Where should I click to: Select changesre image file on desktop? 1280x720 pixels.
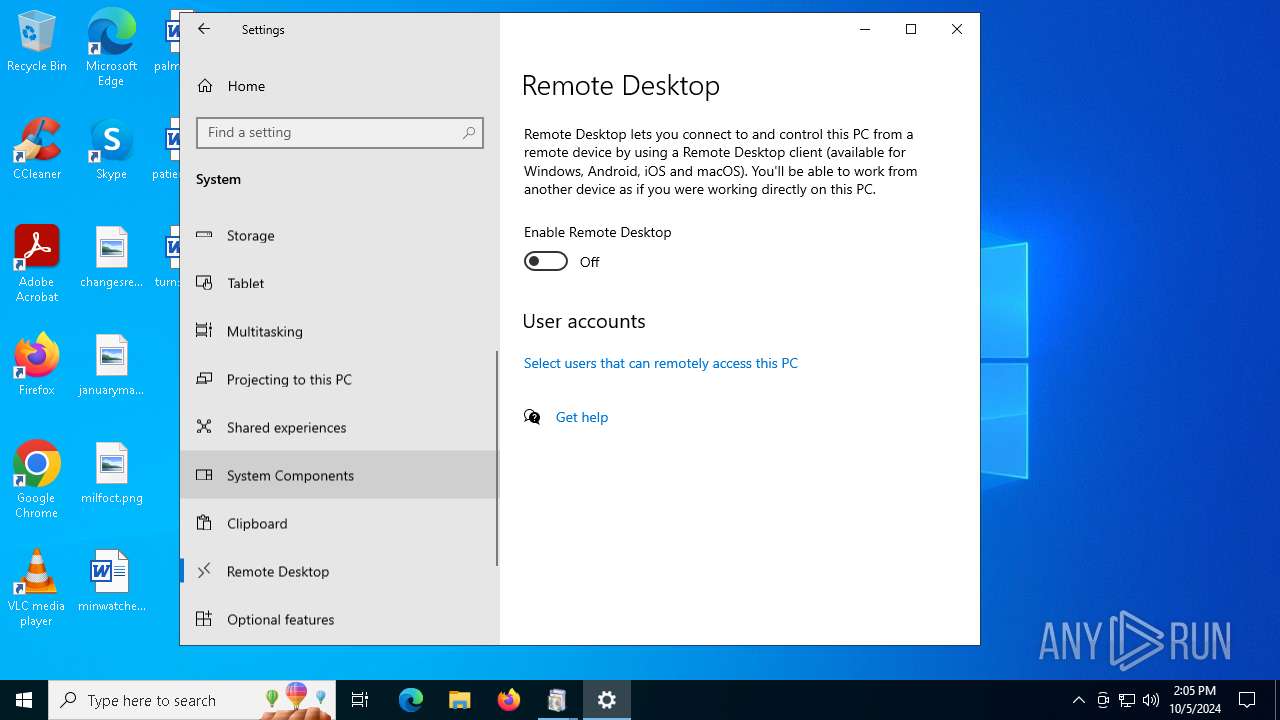pos(111,257)
